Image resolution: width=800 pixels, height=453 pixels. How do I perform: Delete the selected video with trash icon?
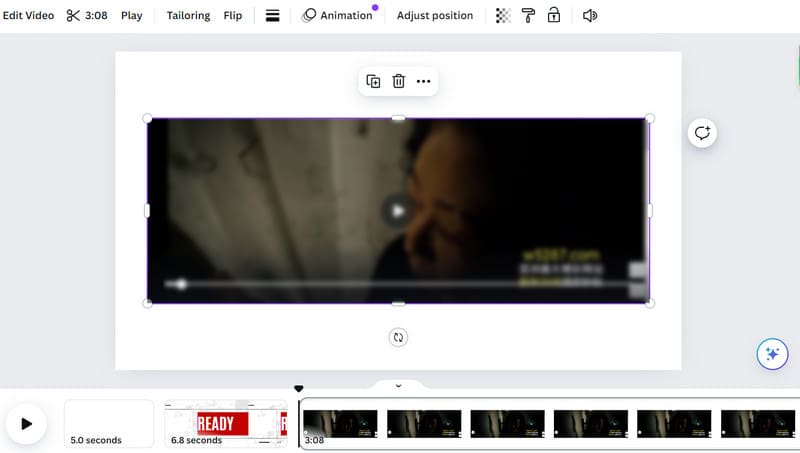398,81
